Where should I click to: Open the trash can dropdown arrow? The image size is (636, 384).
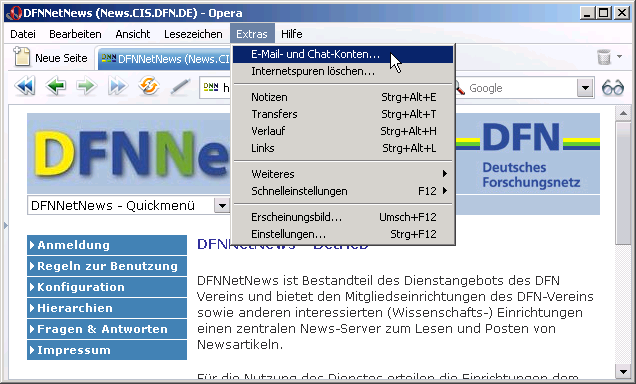coord(619,56)
